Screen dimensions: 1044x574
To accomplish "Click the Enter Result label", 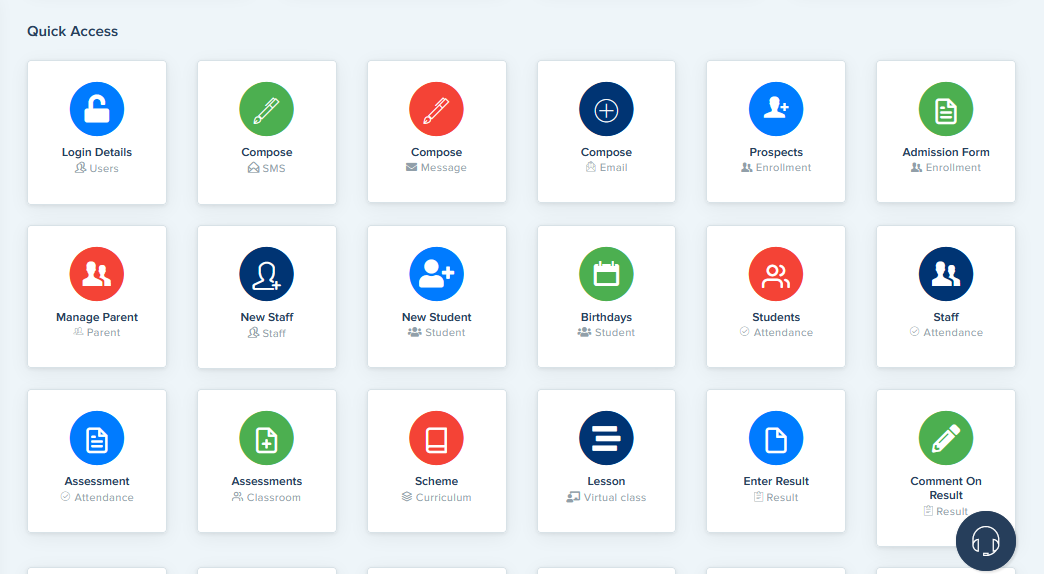I will (x=776, y=481).
